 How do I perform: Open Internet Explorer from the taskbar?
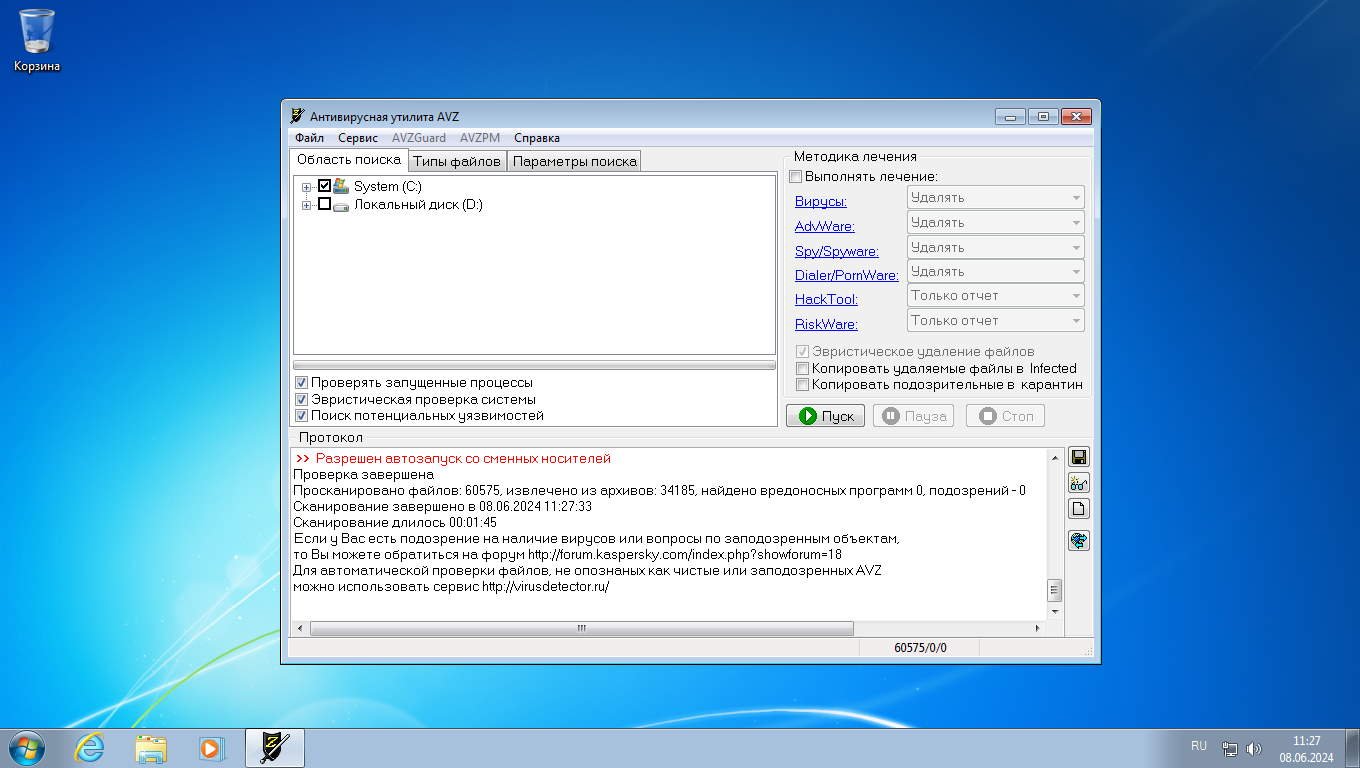(89, 748)
